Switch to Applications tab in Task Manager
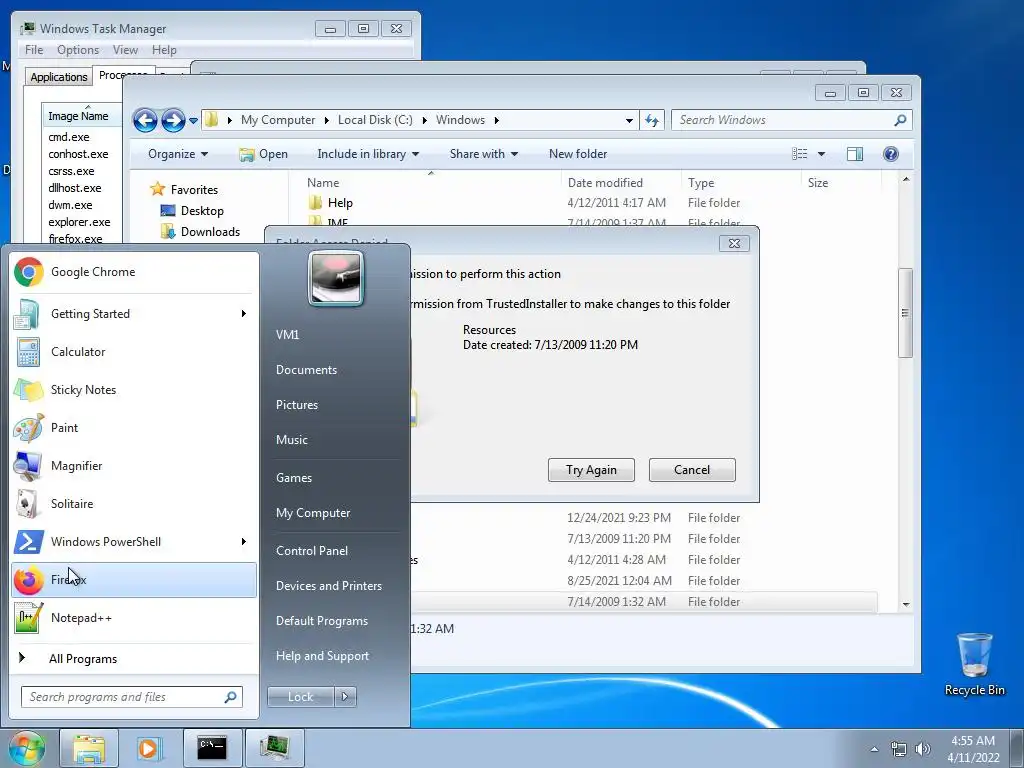The image size is (1024, 768). (59, 76)
